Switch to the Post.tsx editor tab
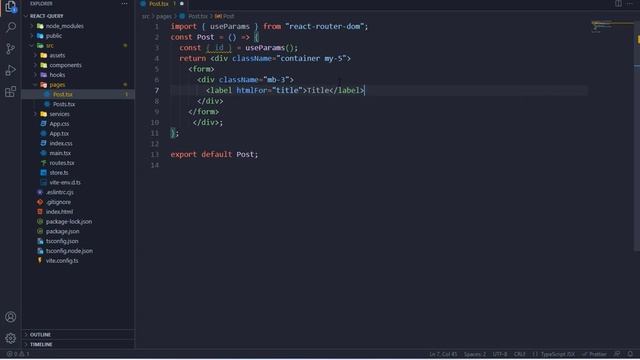This screenshot has height=360, width=640. pyautogui.click(x=158, y=4)
